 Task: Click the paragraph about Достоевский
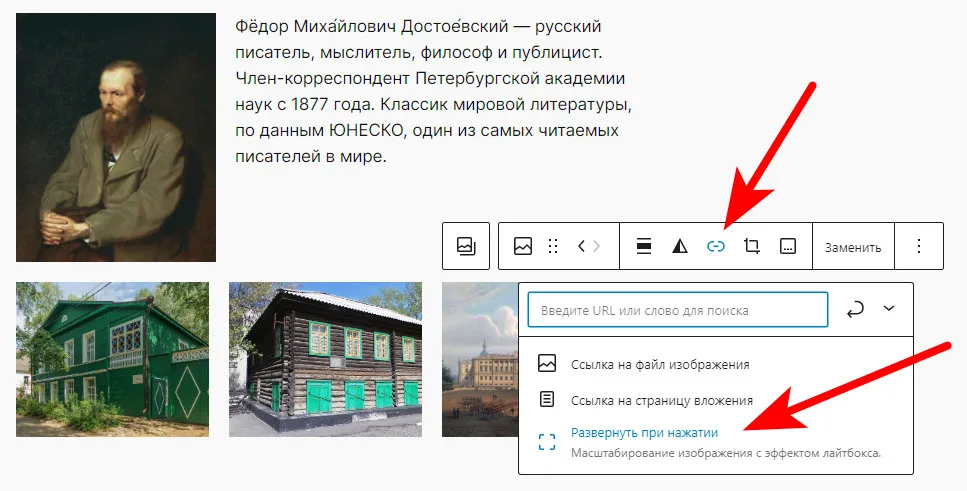(x=433, y=91)
